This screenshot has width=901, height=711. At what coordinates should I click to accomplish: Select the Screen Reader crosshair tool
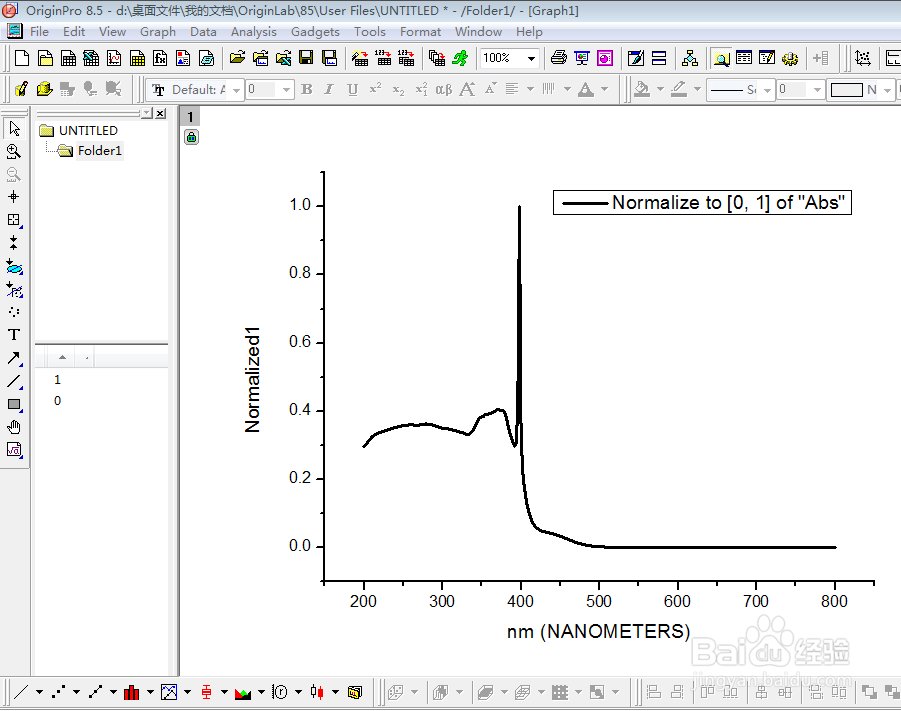coord(14,197)
